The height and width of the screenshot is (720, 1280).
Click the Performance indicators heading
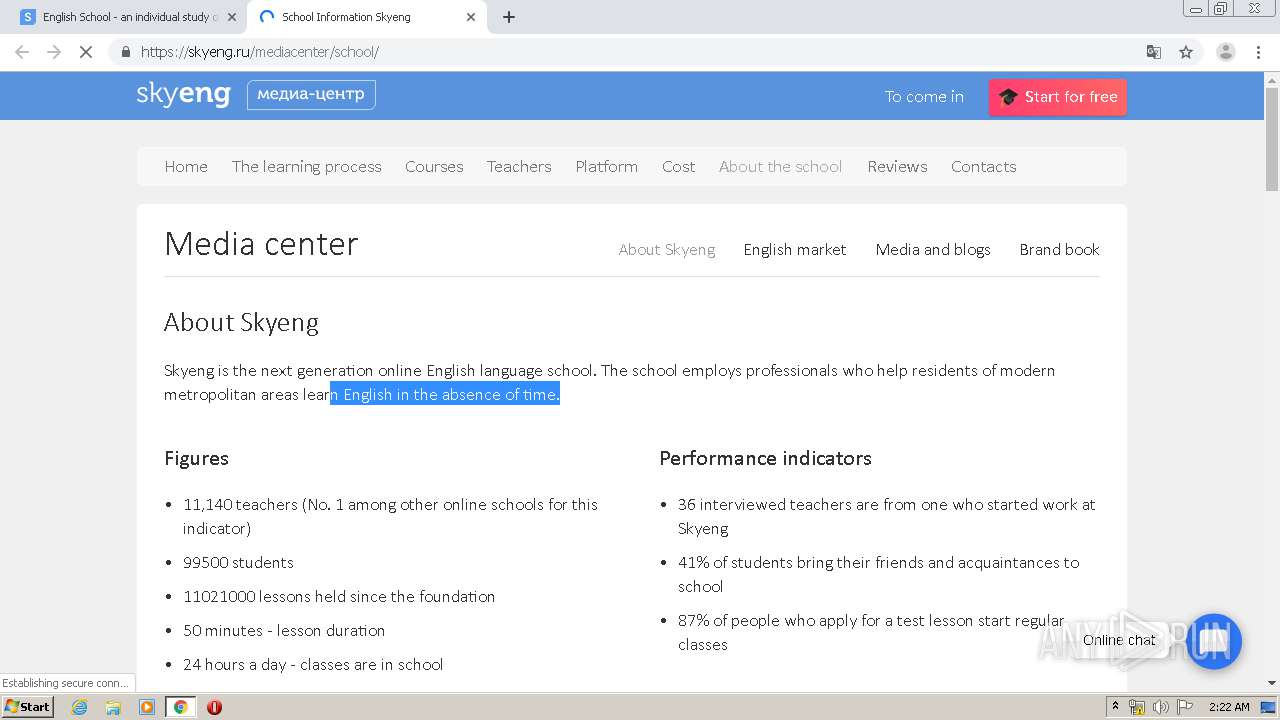tap(765, 458)
